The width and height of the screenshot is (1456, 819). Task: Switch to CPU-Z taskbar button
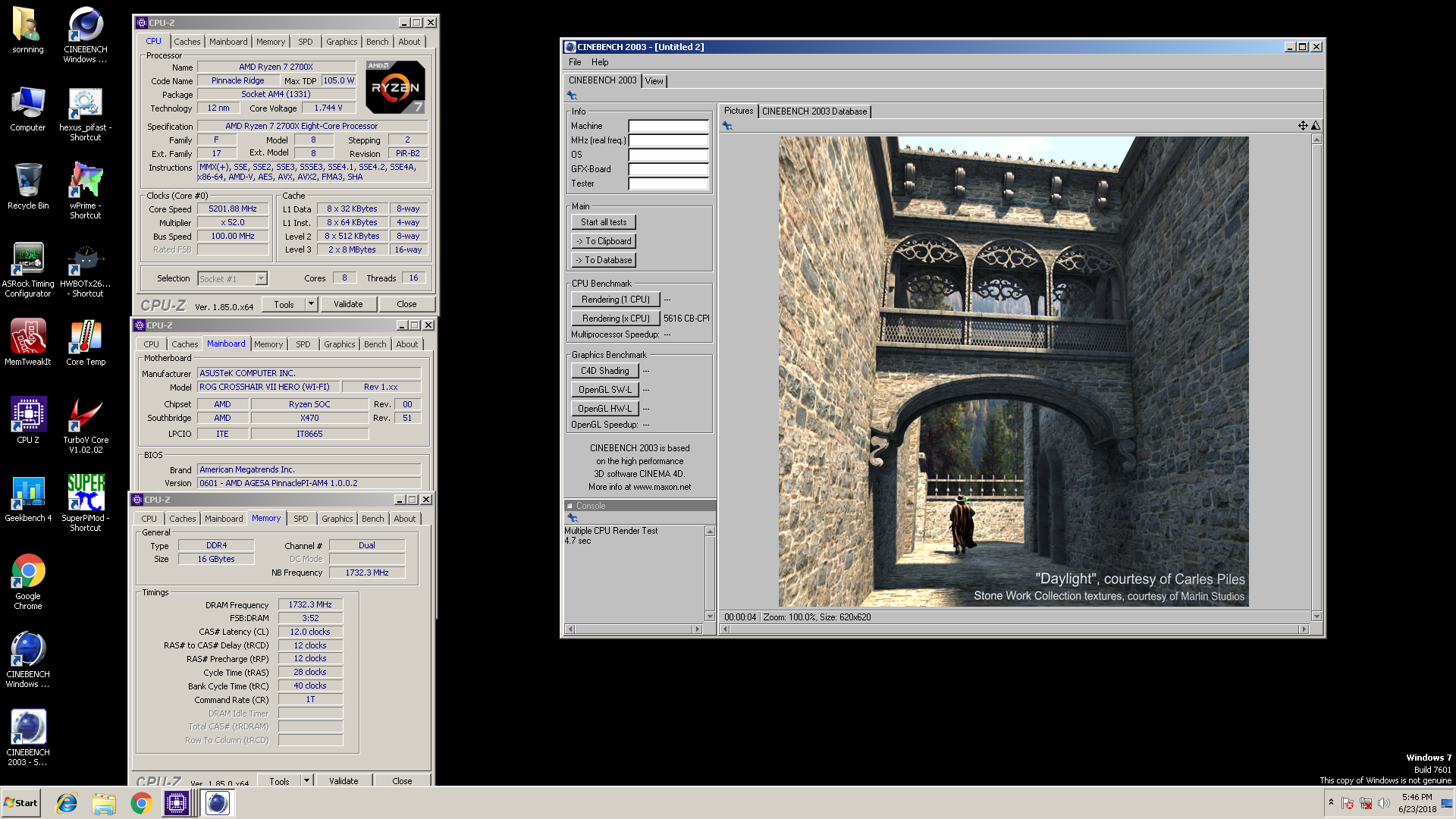tap(177, 803)
